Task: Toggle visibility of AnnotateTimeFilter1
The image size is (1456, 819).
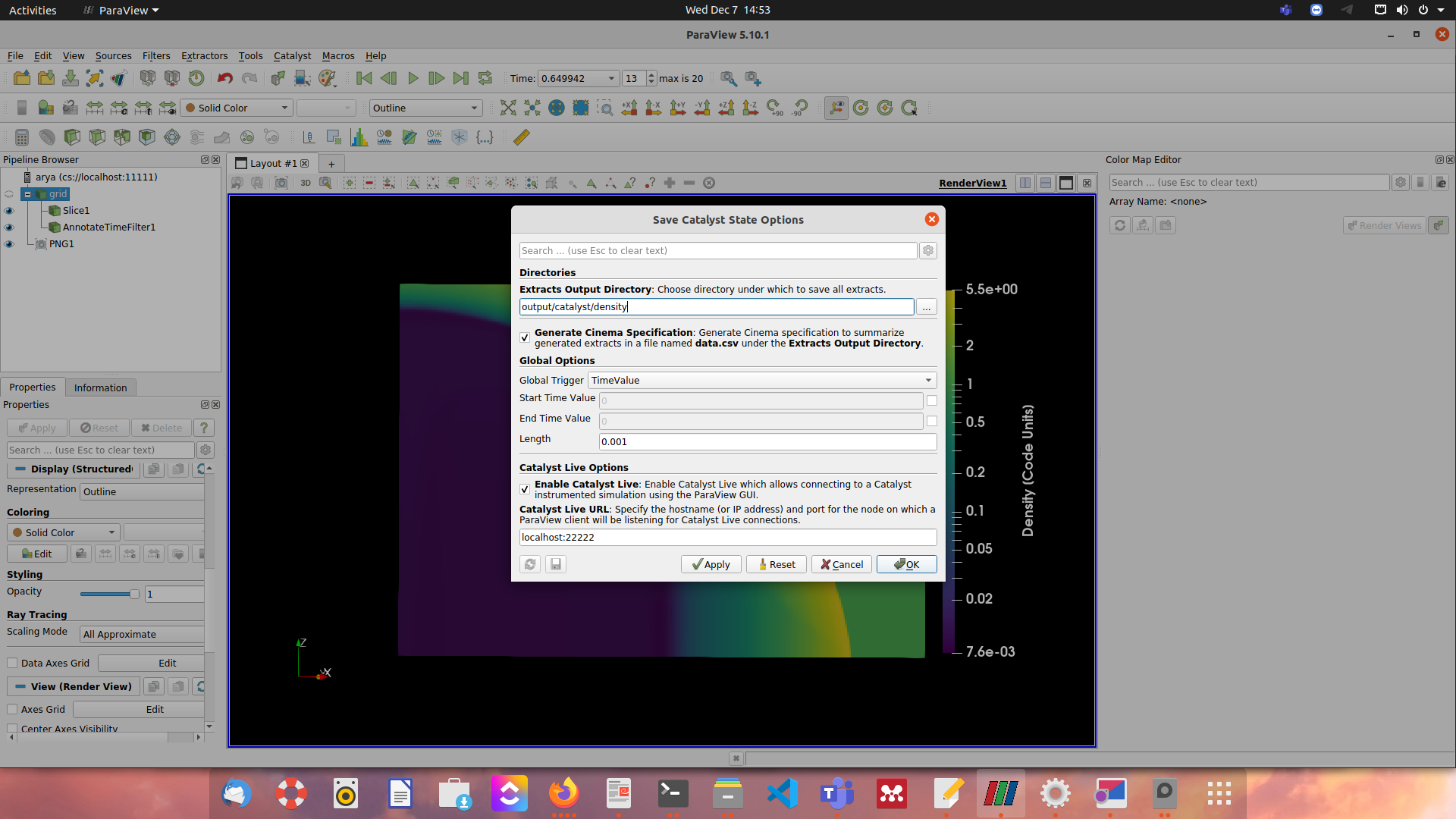Action: point(9,227)
